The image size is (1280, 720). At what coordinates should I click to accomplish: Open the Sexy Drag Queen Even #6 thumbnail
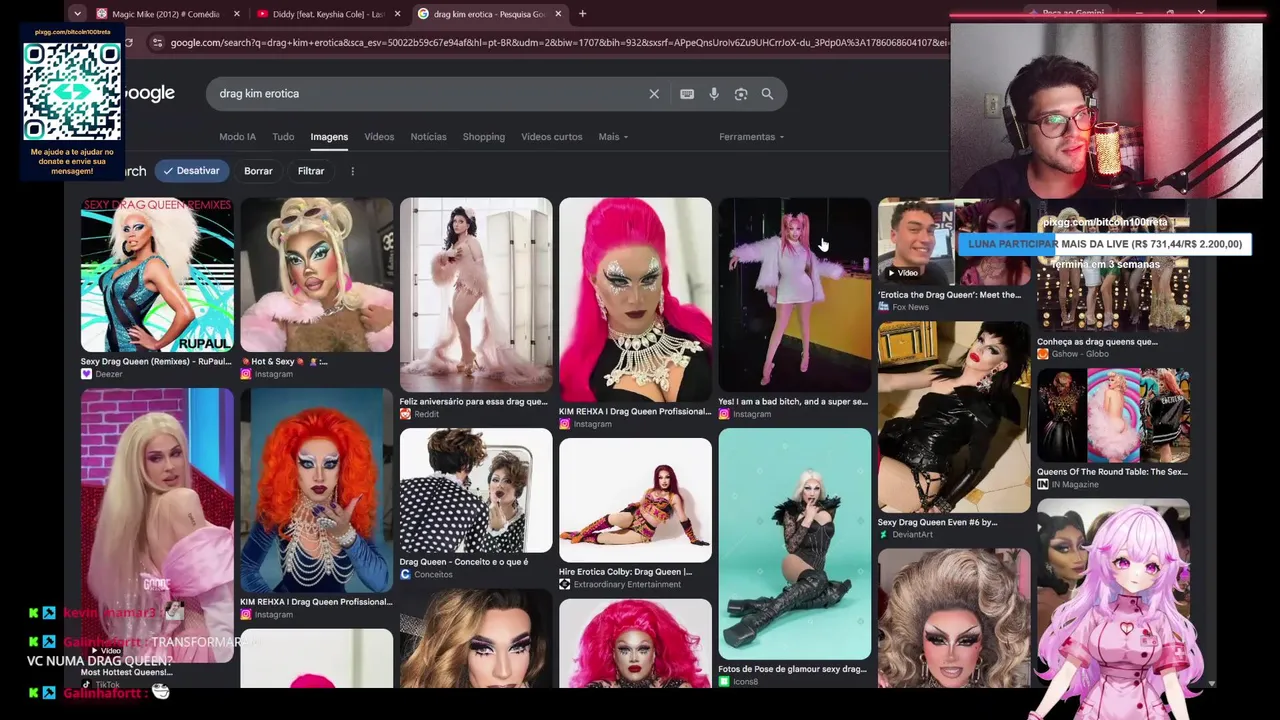[x=954, y=417]
